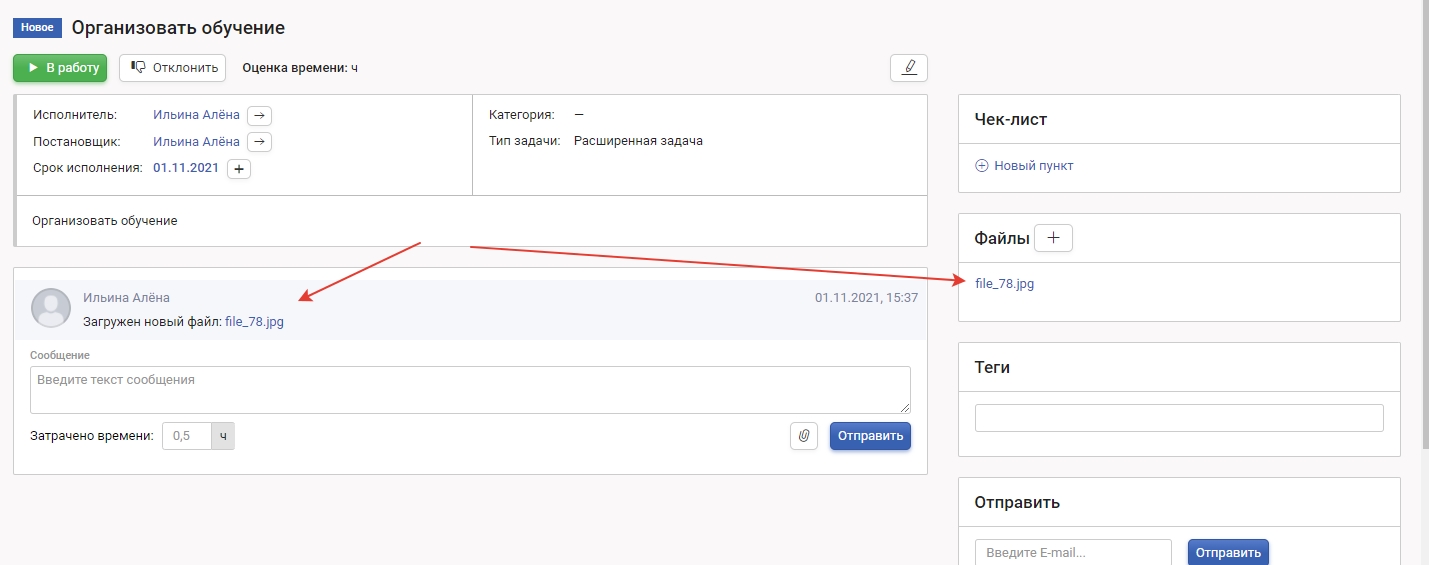Open the Исполнитель Ильина Алёна profile link

[x=196, y=115]
